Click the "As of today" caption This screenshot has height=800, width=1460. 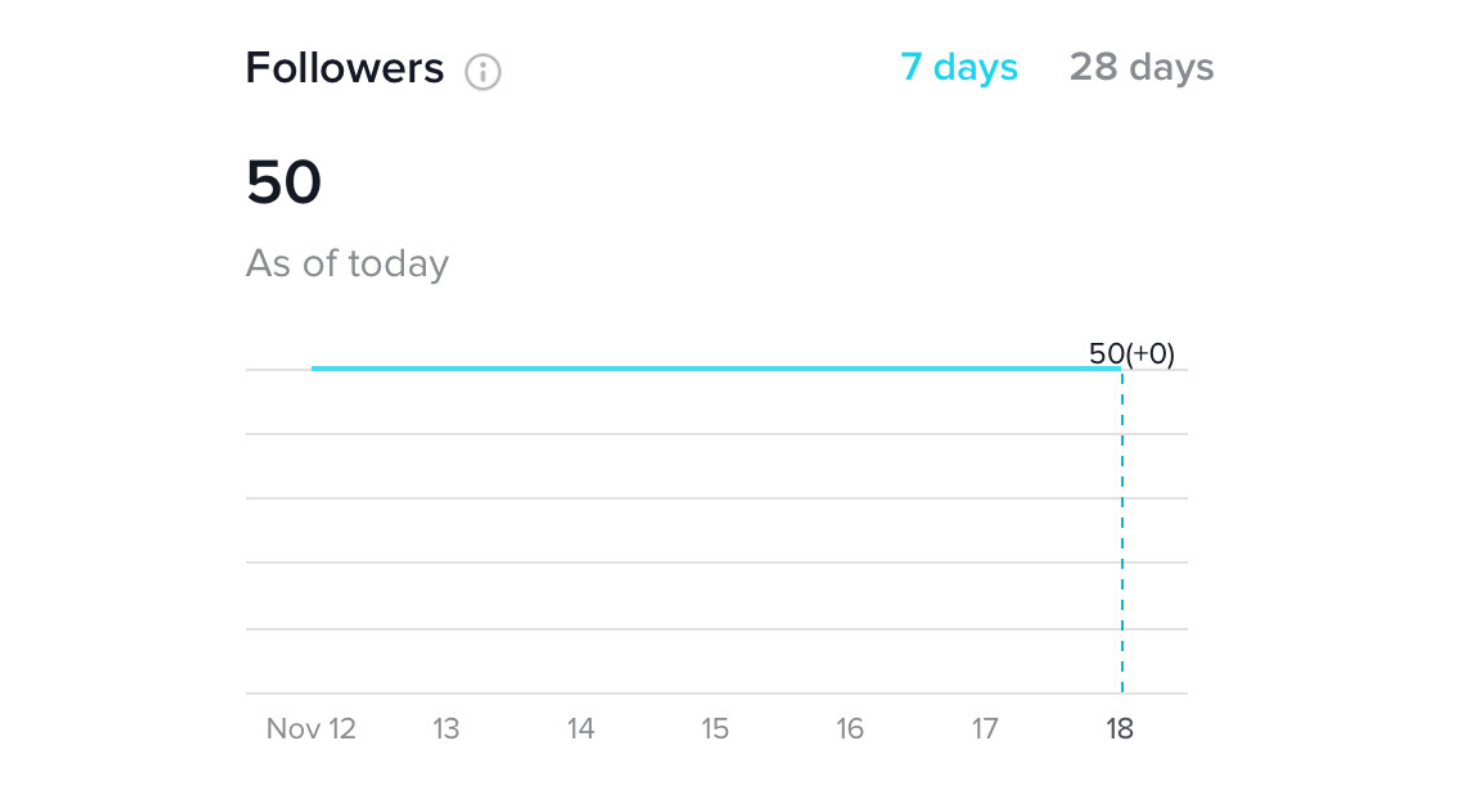(x=347, y=264)
